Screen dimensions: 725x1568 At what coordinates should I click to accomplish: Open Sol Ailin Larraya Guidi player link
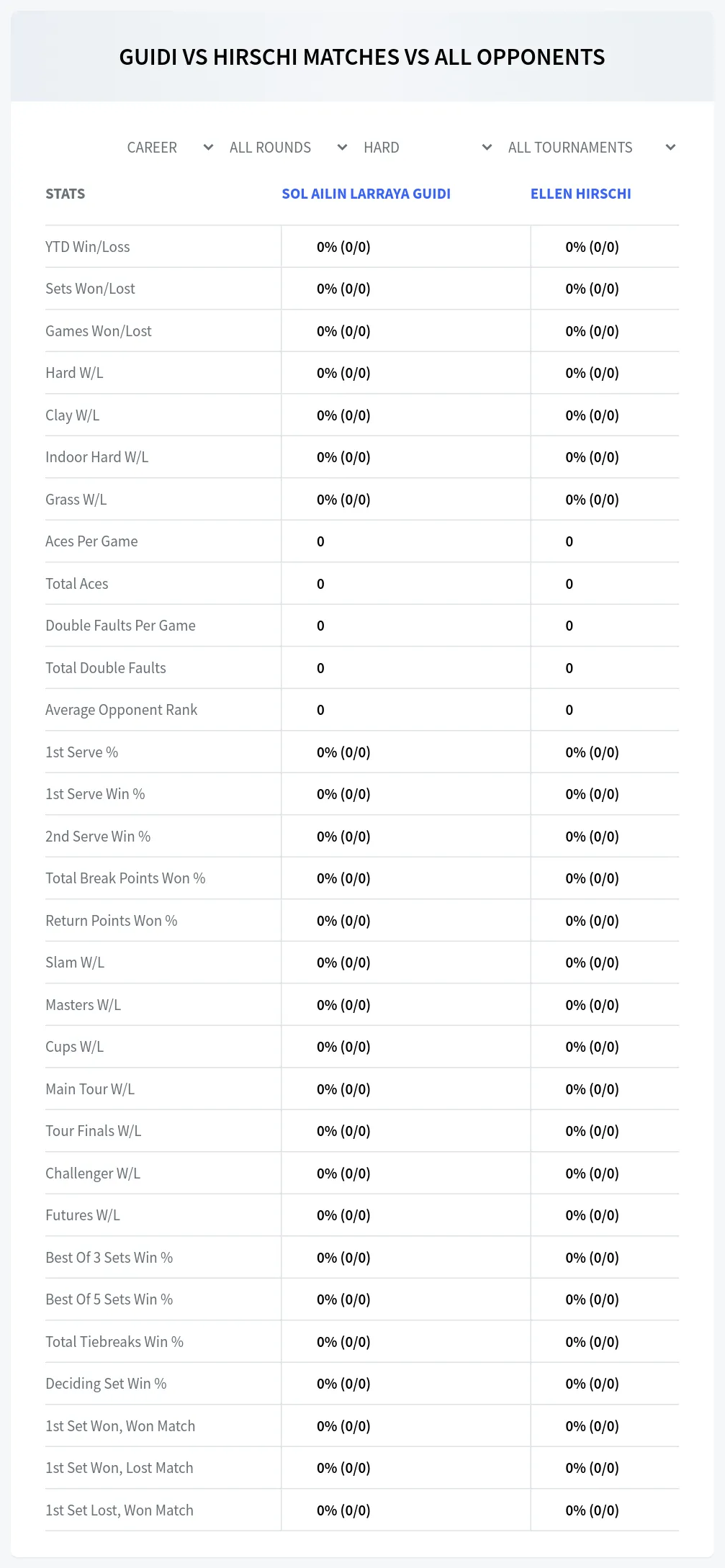click(x=366, y=194)
